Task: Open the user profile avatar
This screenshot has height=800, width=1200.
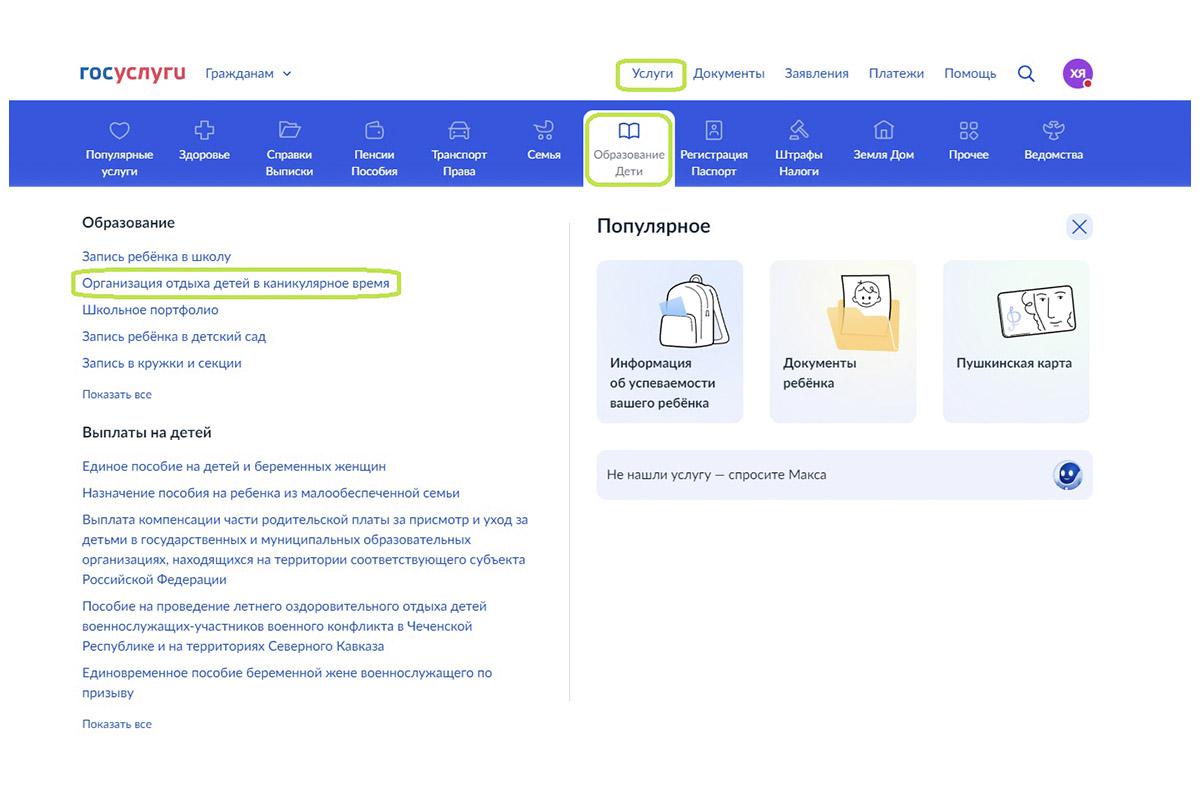Action: [x=1077, y=74]
